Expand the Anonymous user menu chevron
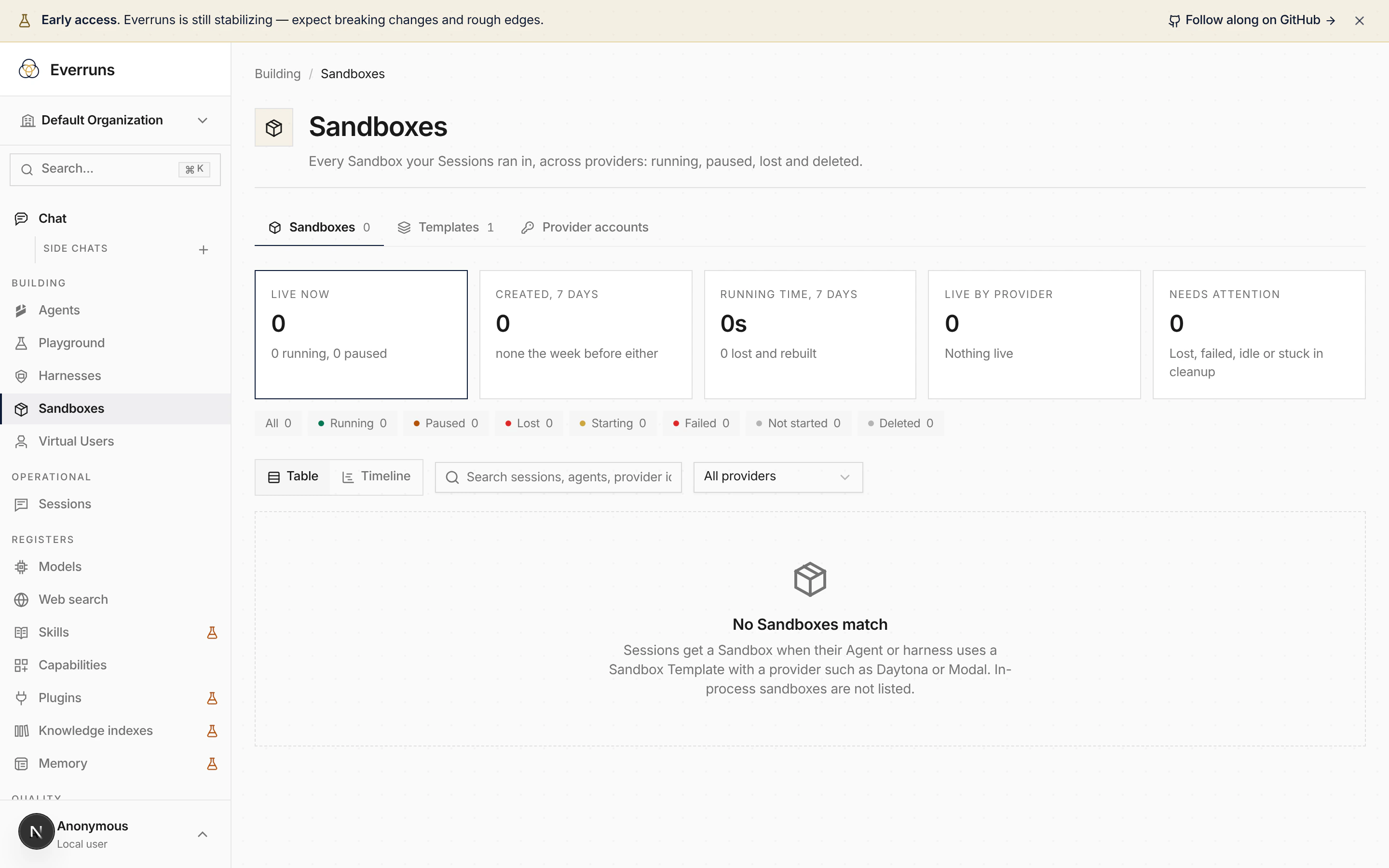Screen dimensions: 1389x868 click(x=202, y=834)
